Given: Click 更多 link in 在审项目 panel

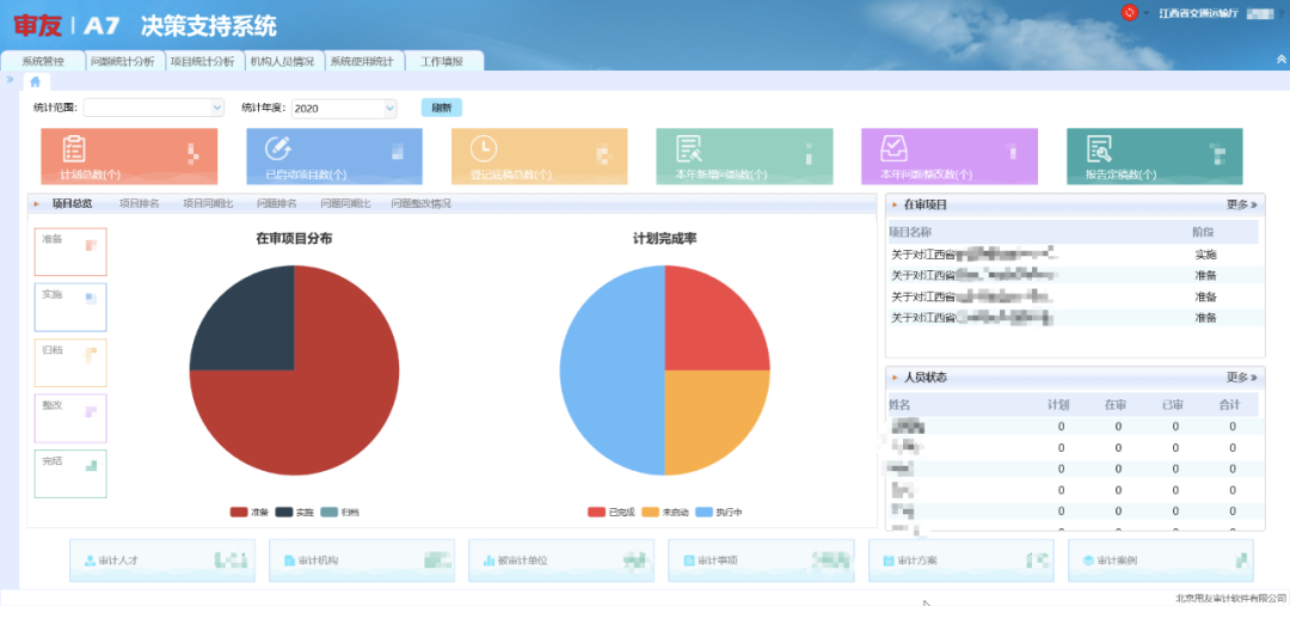Looking at the screenshot, I should 1241,205.
